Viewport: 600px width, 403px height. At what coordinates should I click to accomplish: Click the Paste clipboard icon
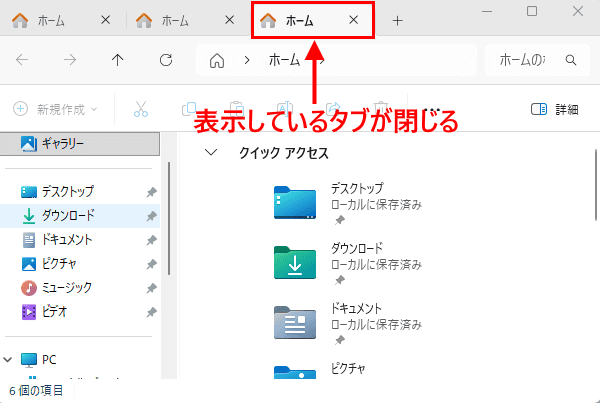[236, 109]
